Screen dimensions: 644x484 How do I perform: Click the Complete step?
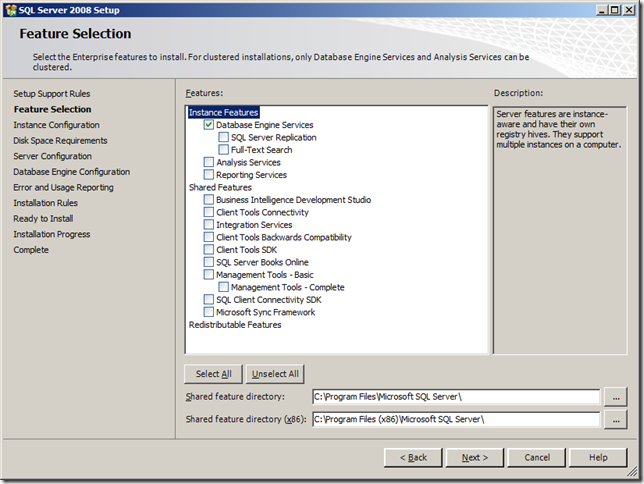[x=31, y=250]
